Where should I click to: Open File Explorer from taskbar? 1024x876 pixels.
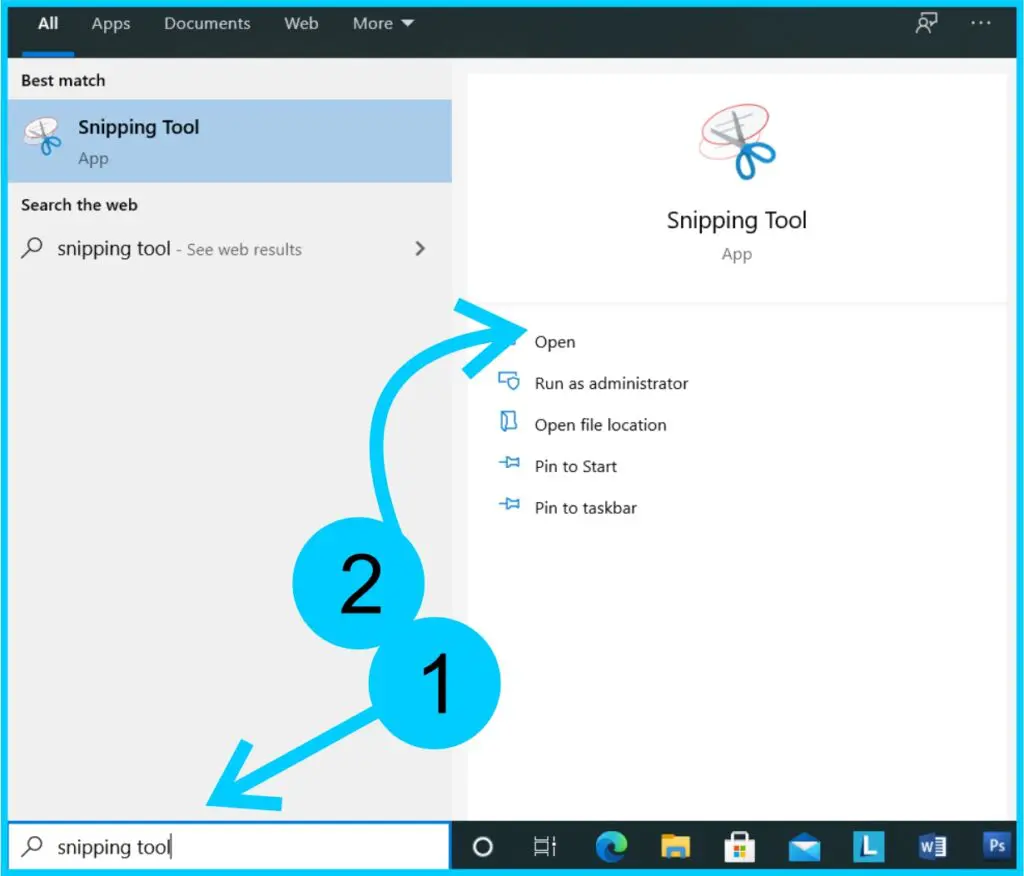(x=675, y=847)
